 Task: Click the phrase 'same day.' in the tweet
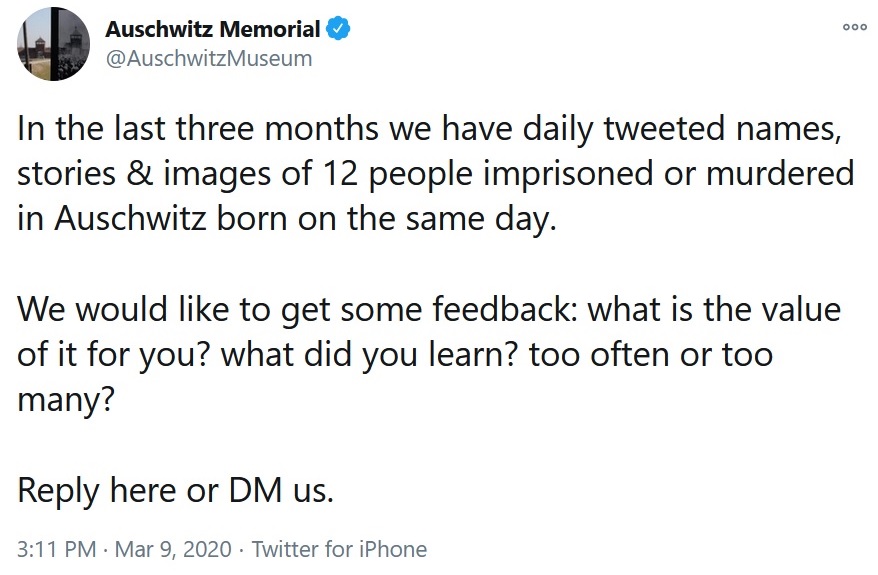(481, 219)
